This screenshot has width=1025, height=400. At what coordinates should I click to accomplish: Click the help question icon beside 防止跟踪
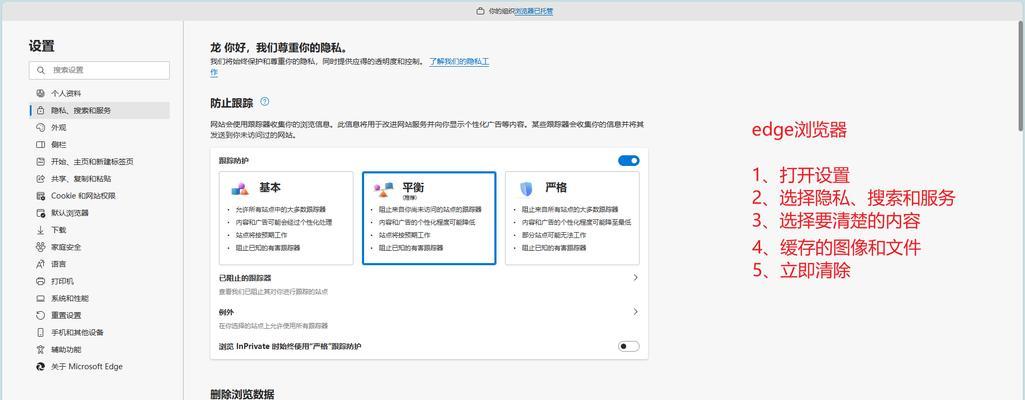coord(265,101)
